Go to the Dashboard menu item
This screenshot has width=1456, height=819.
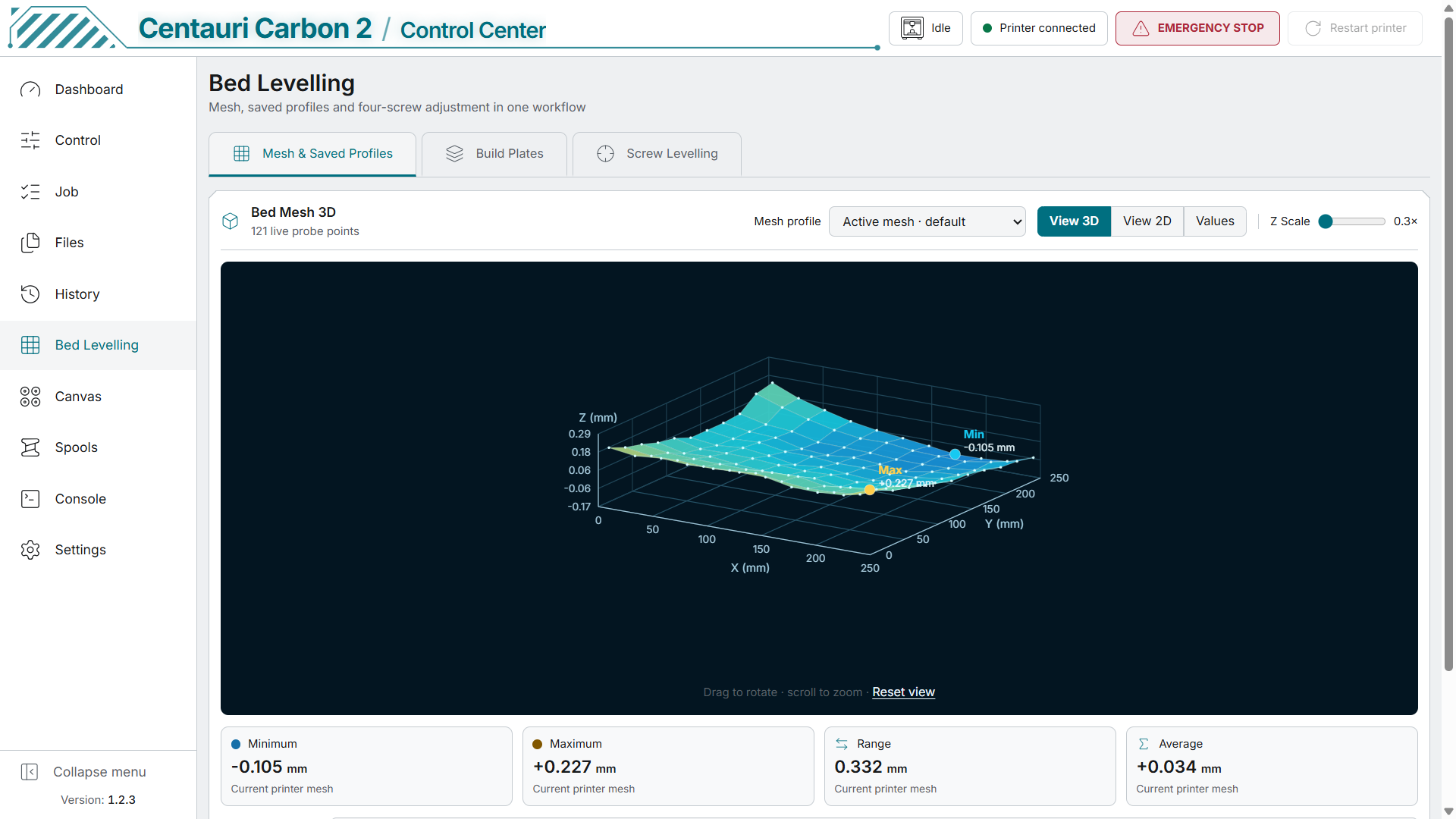tap(99, 89)
